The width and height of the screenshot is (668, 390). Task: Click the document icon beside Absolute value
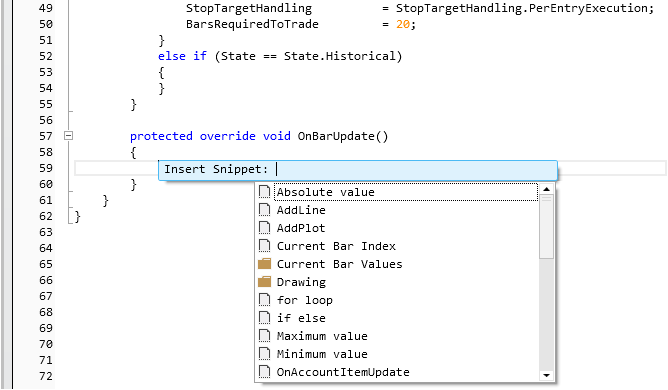coord(264,192)
